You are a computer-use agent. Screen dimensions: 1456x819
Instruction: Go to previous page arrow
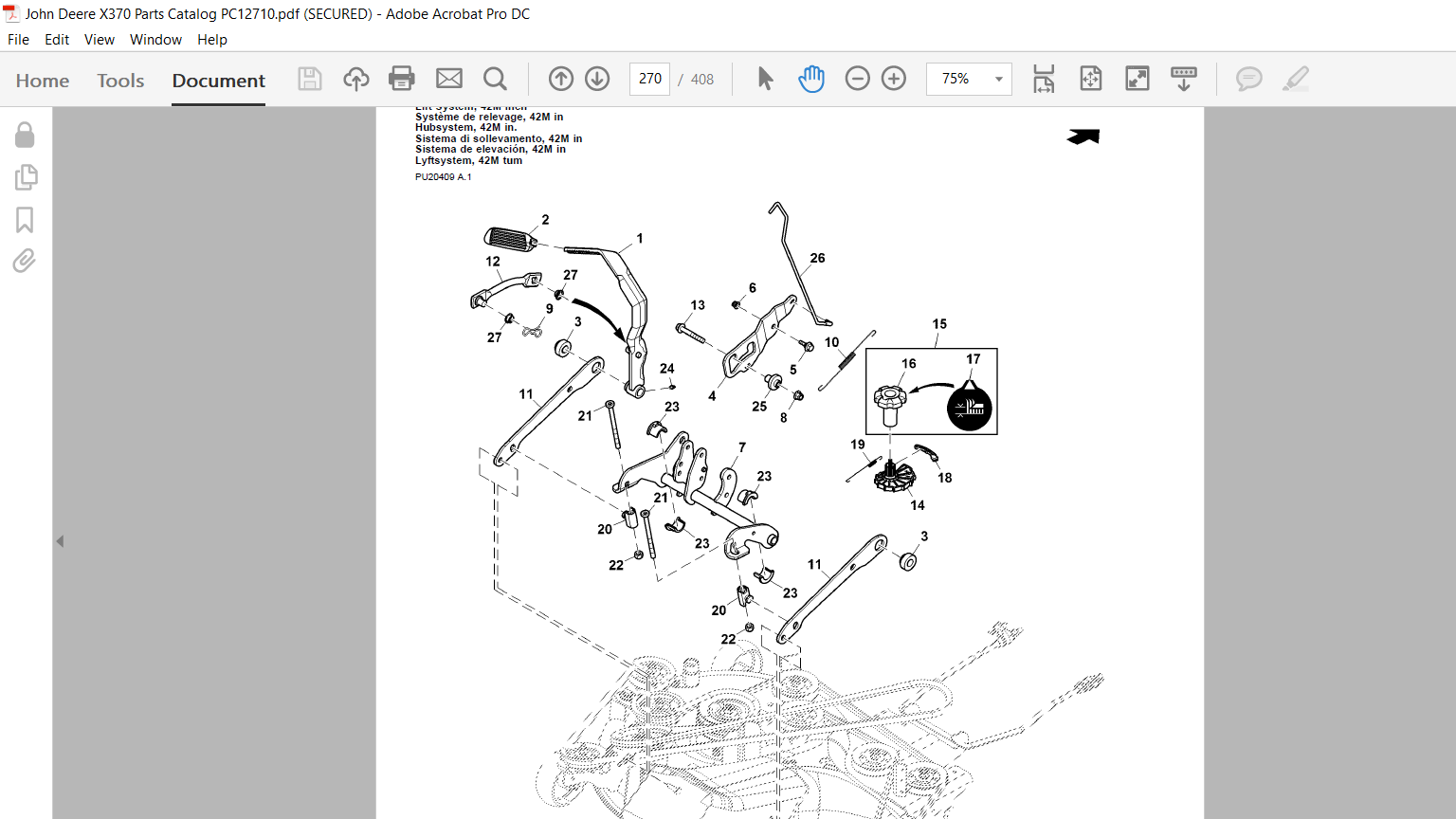tap(561, 79)
